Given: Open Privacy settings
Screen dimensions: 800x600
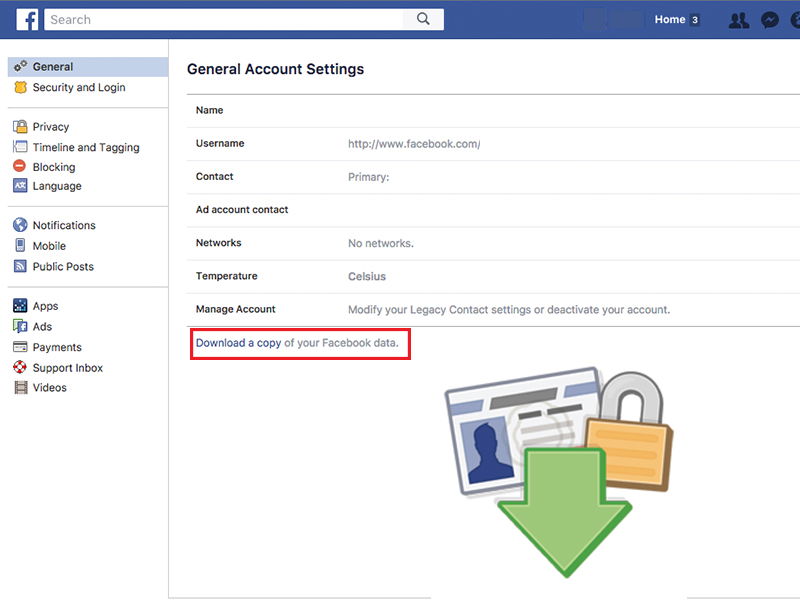Looking at the screenshot, I should point(51,127).
